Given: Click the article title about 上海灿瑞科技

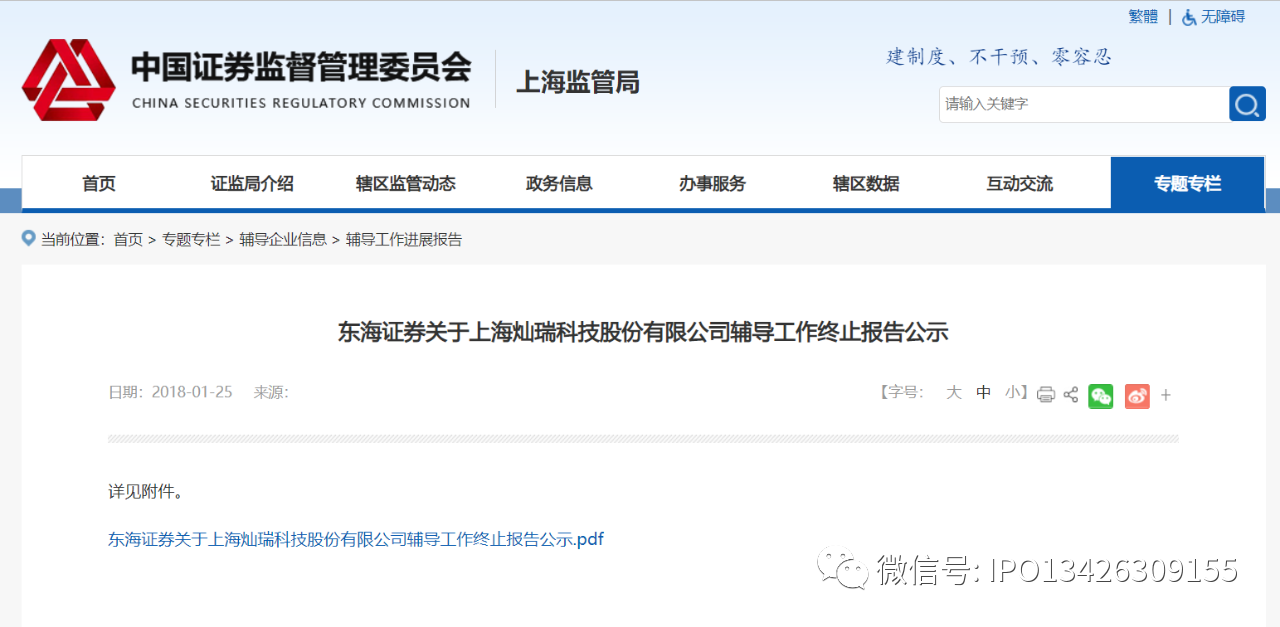Looking at the screenshot, I should tap(643, 332).
